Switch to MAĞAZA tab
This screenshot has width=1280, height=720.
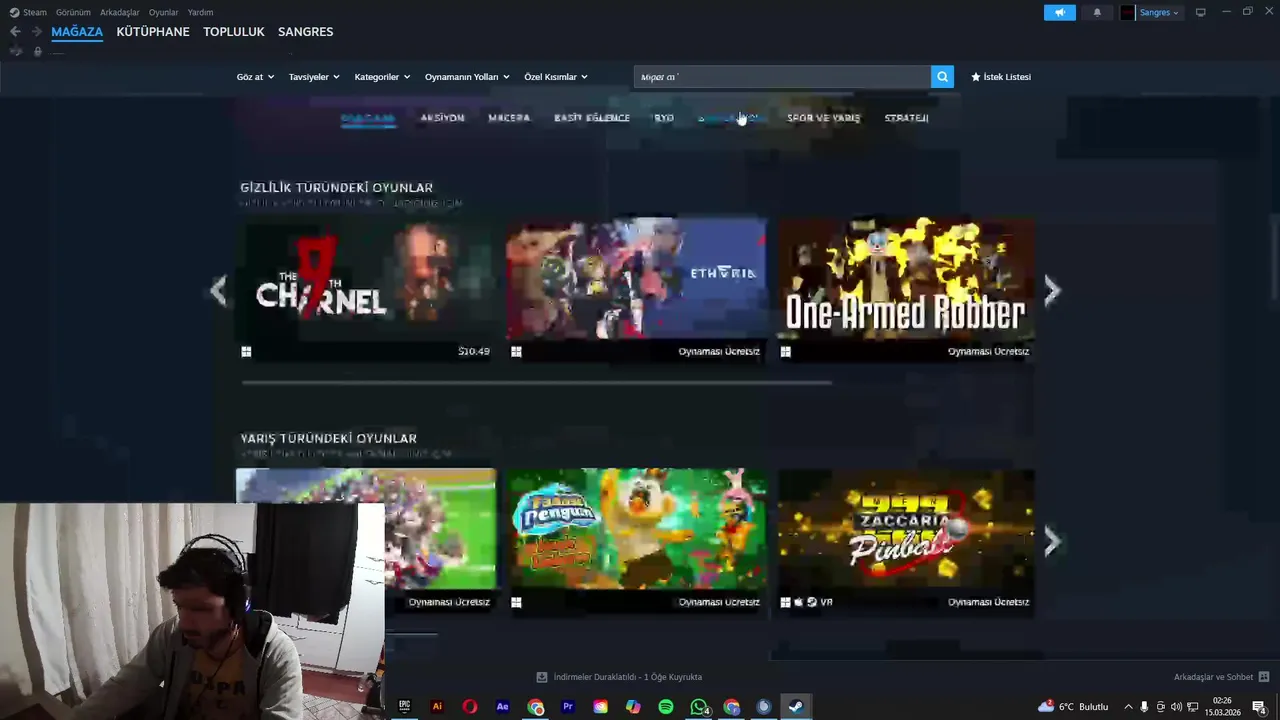77,32
